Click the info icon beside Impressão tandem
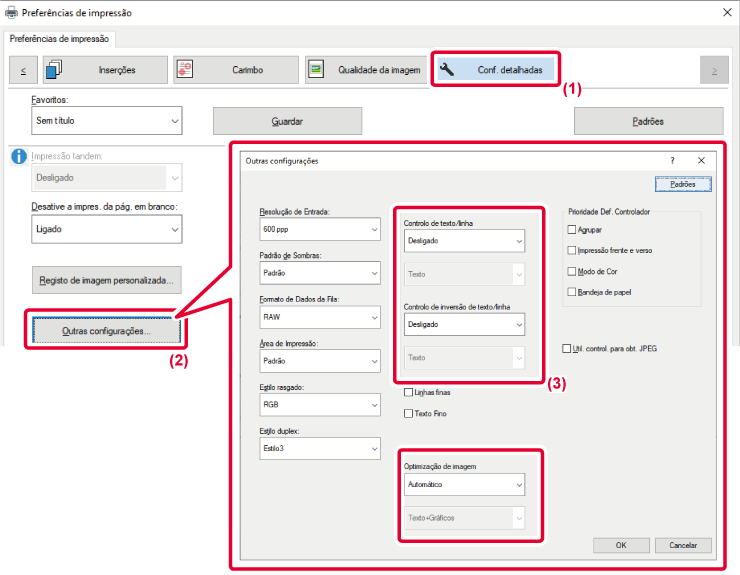The image size is (740, 575). point(18,156)
